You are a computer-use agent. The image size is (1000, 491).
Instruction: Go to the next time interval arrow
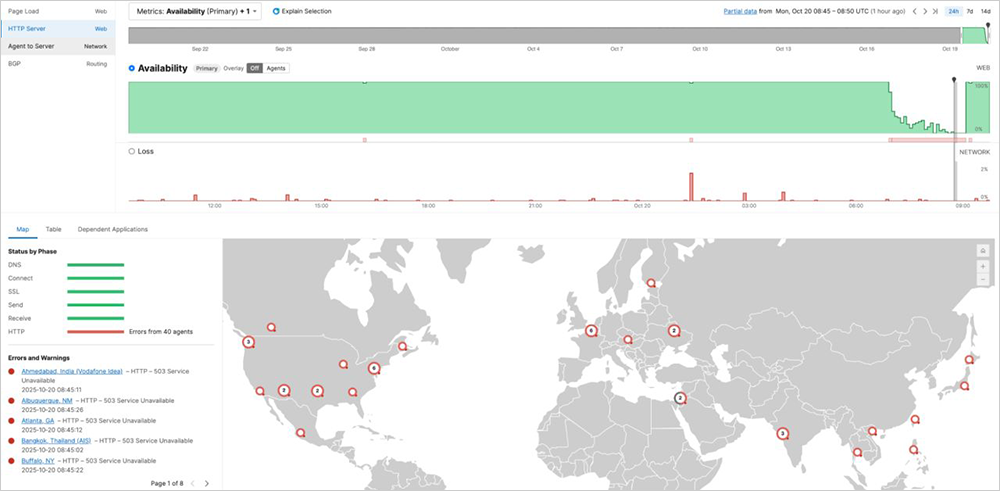pyautogui.click(x=925, y=11)
